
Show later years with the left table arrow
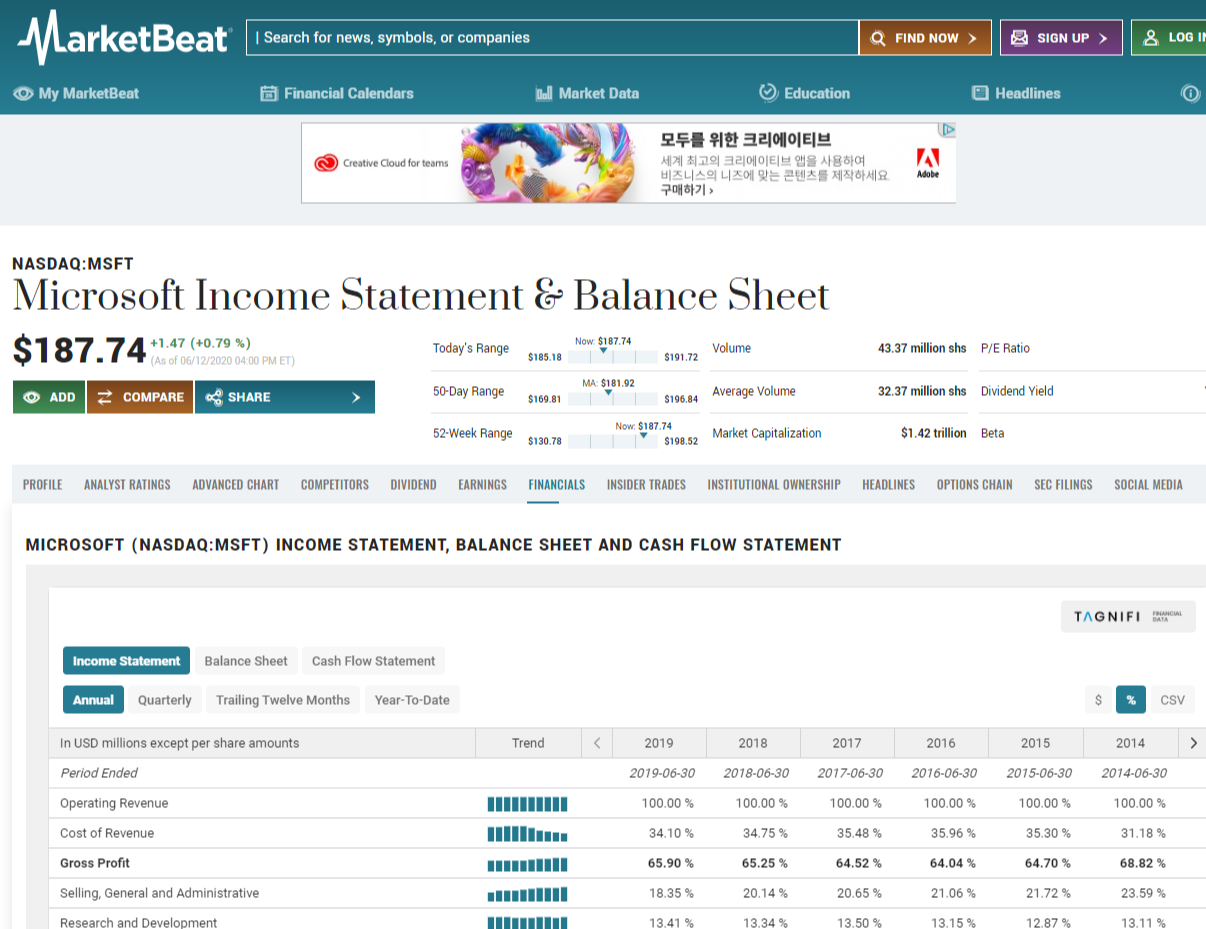click(597, 743)
